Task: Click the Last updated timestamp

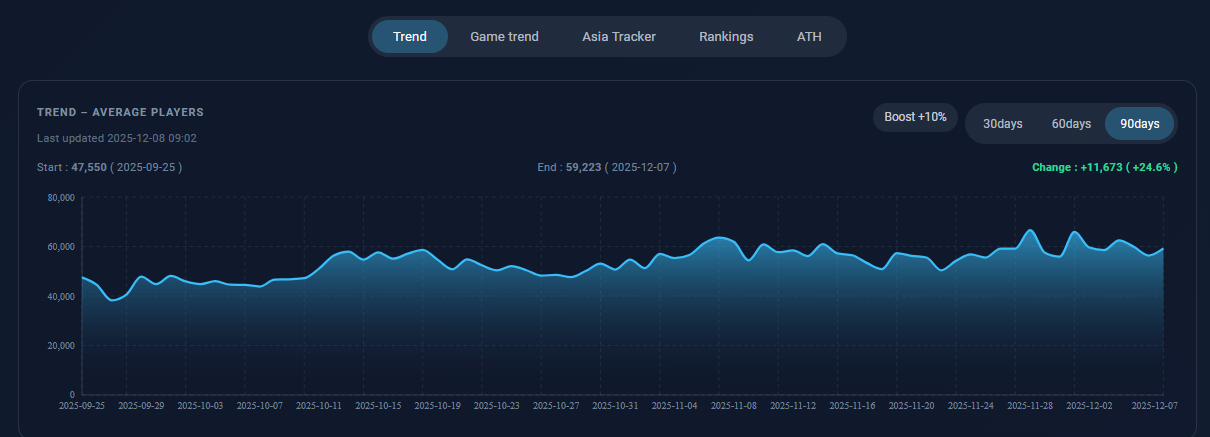Action: 116,138
